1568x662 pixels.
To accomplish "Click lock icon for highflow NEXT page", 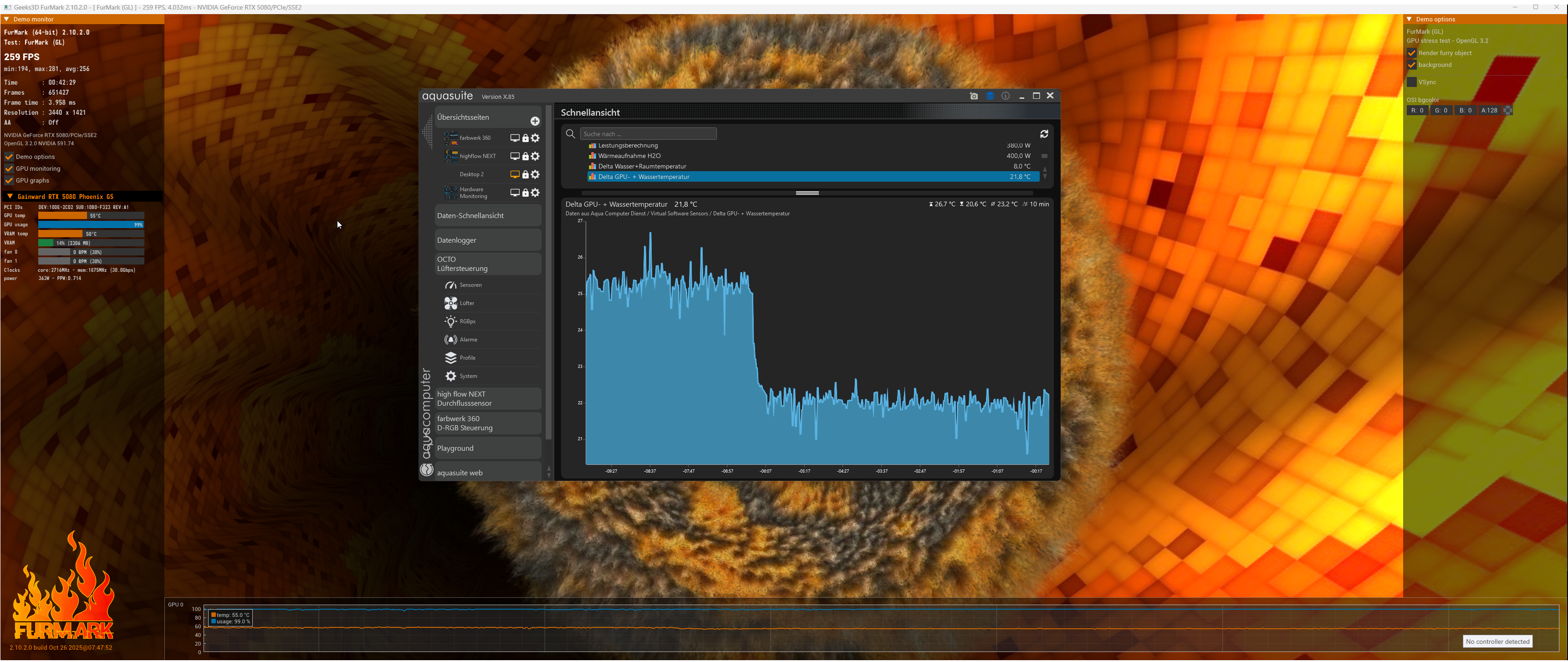I will pyautogui.click(x=525, y=156).
